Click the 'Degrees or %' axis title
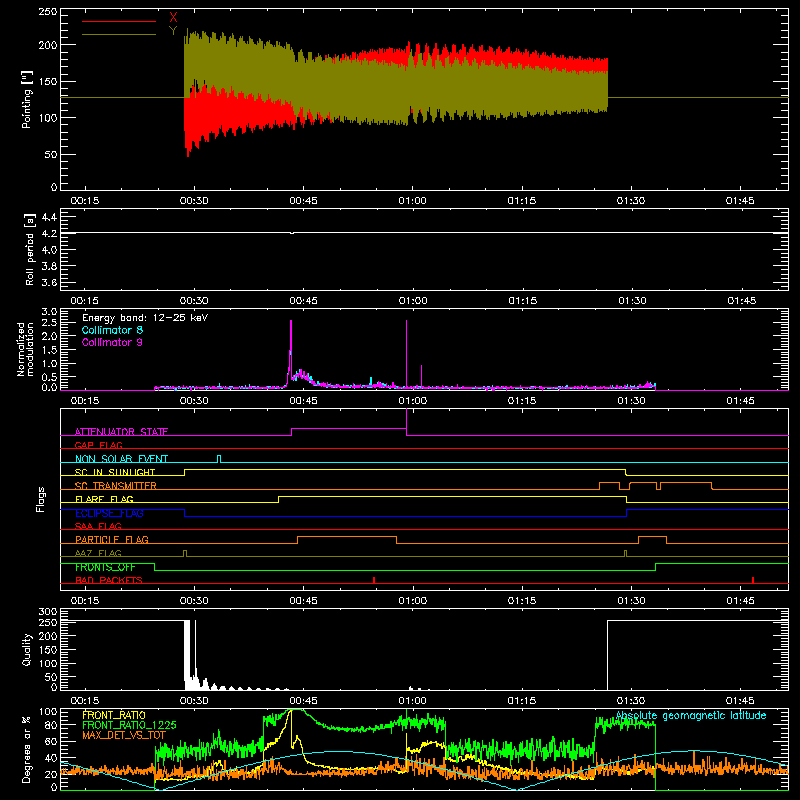The height and width of the screenshot is (800, 800). pos(27,749)
